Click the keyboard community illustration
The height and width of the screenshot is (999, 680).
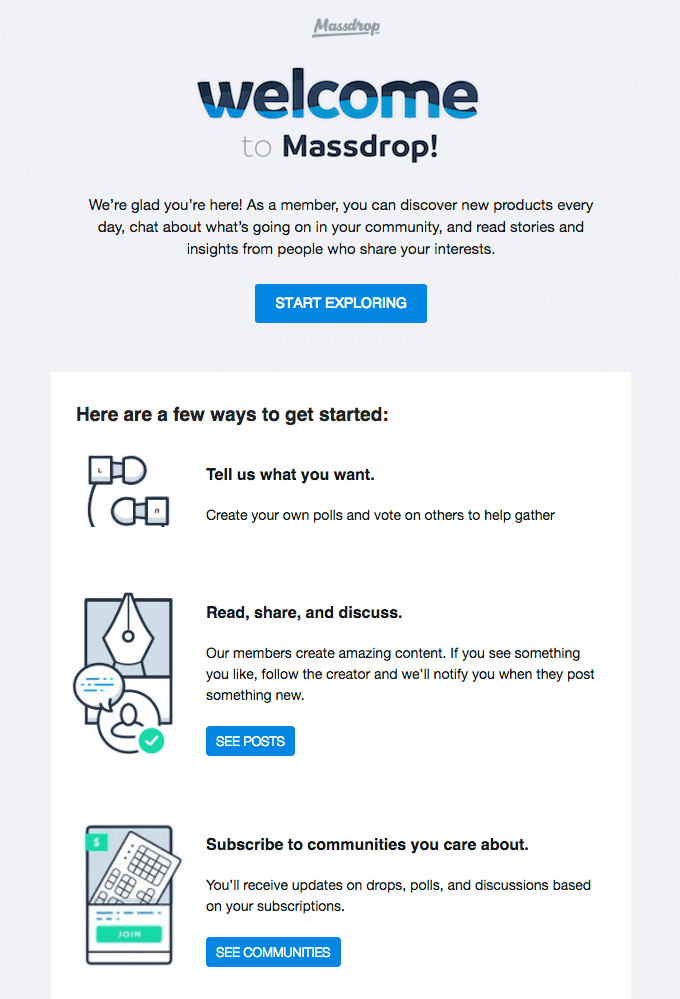click(132, 895)
